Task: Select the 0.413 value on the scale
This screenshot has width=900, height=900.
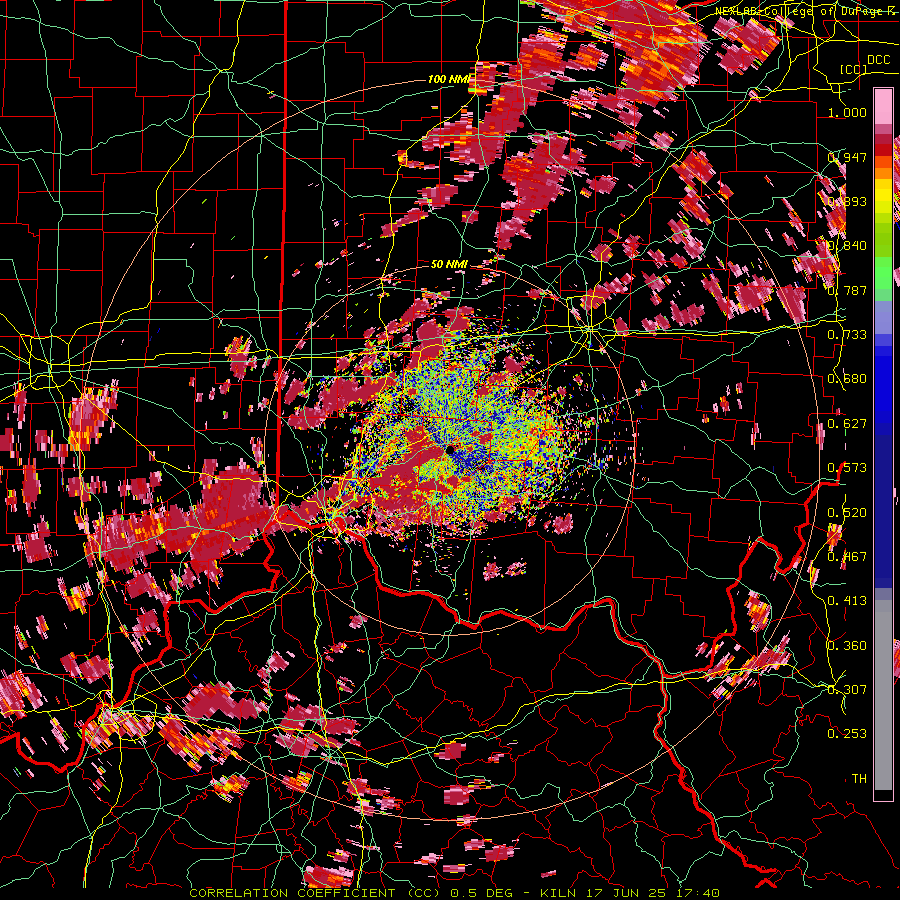Action: pyautogui.click(x=847, y=601)
